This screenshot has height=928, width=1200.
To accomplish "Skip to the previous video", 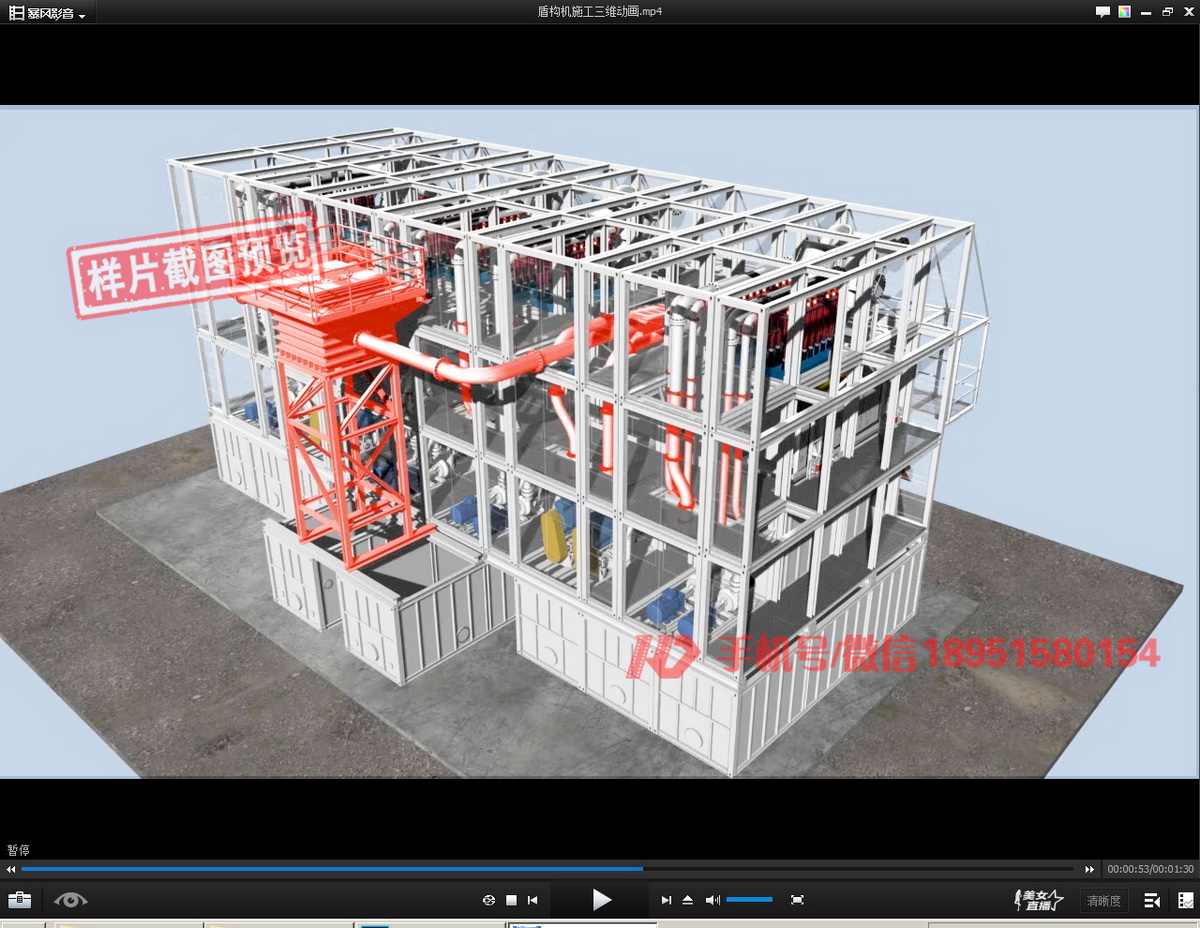I will coord(533,900).
